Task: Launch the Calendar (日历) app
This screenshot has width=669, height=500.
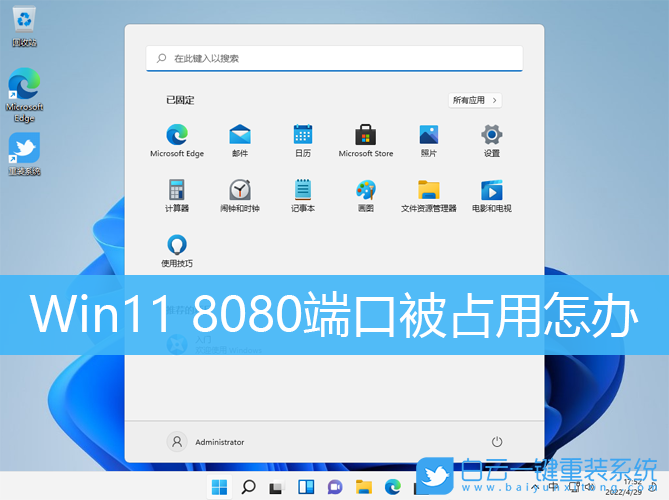Action: pyautogui.click(x=303, y=141)
